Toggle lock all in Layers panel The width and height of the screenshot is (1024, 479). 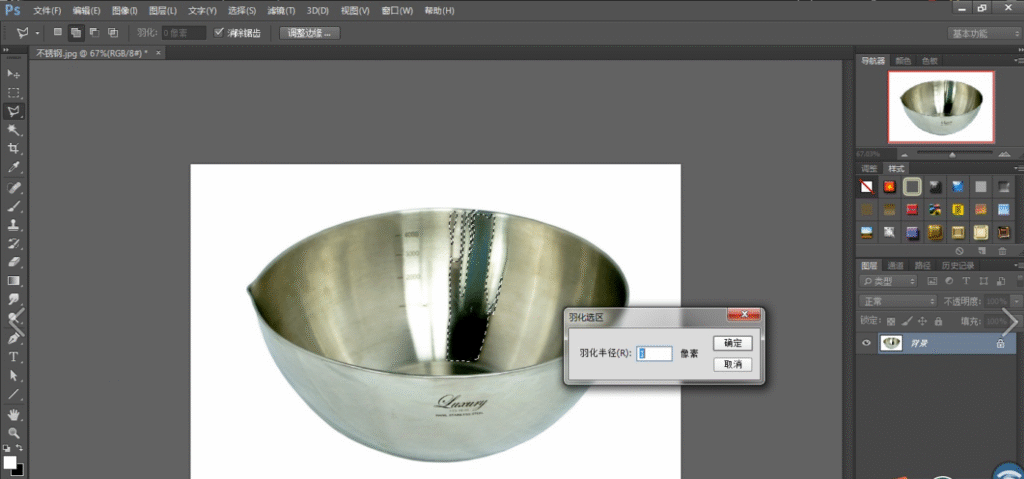938,322
